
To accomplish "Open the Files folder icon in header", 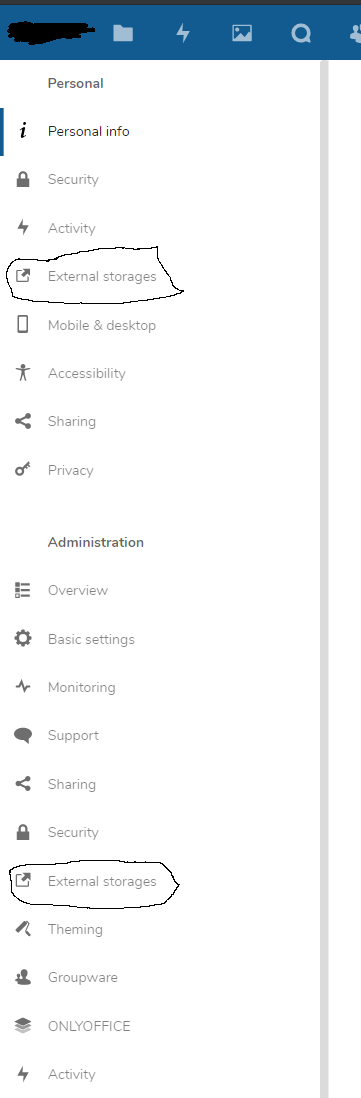I will click(123, 33).
